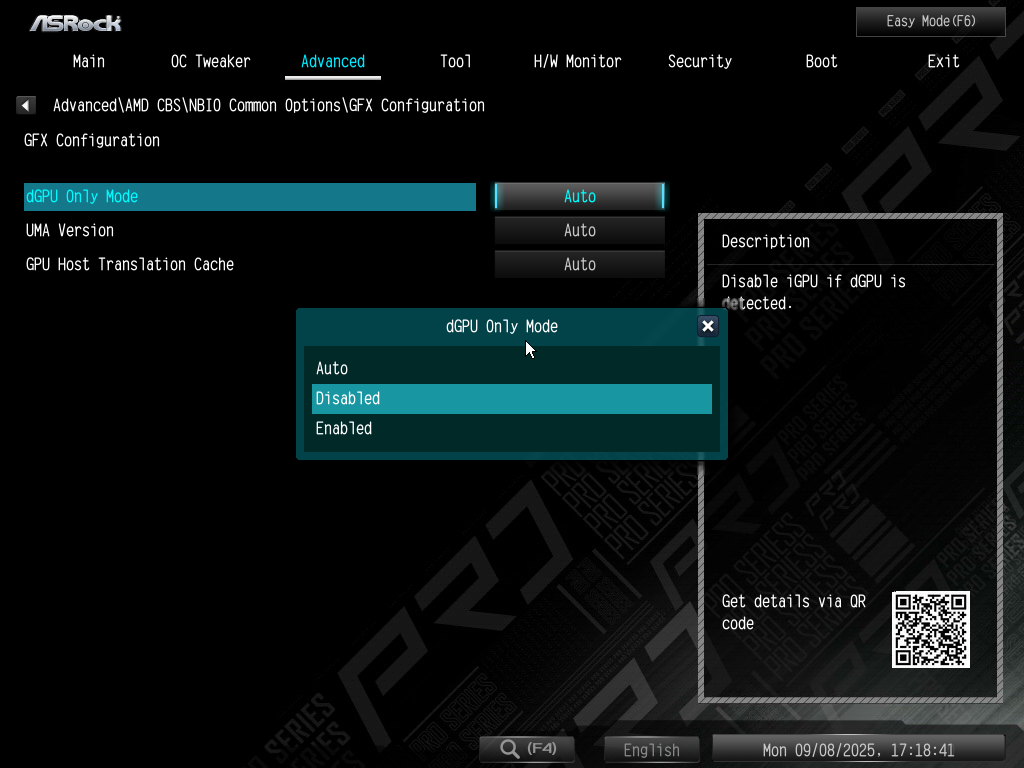Screen dimensions: 1024x768
Task: Click the English language button
Action: pos(651,750)
